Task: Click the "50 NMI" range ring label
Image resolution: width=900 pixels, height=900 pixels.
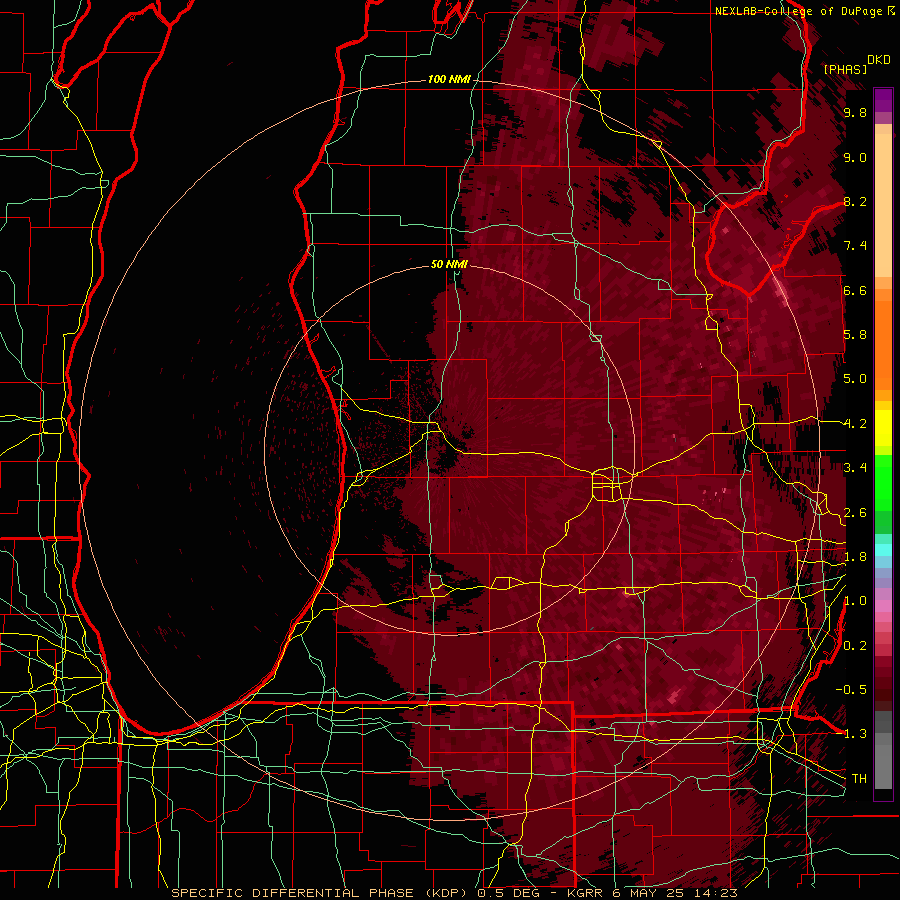Action: coord(449,264)
